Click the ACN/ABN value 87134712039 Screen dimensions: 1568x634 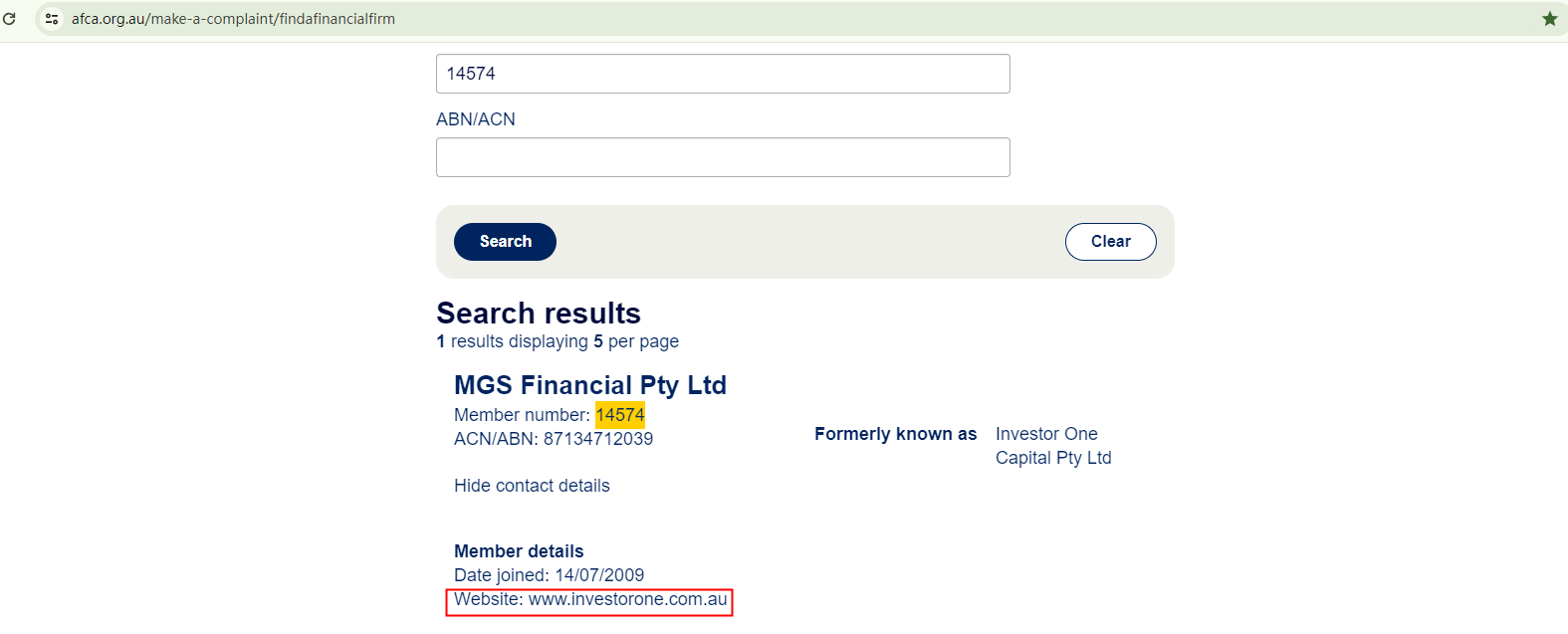pyautogui.click(x=597, y=439)
